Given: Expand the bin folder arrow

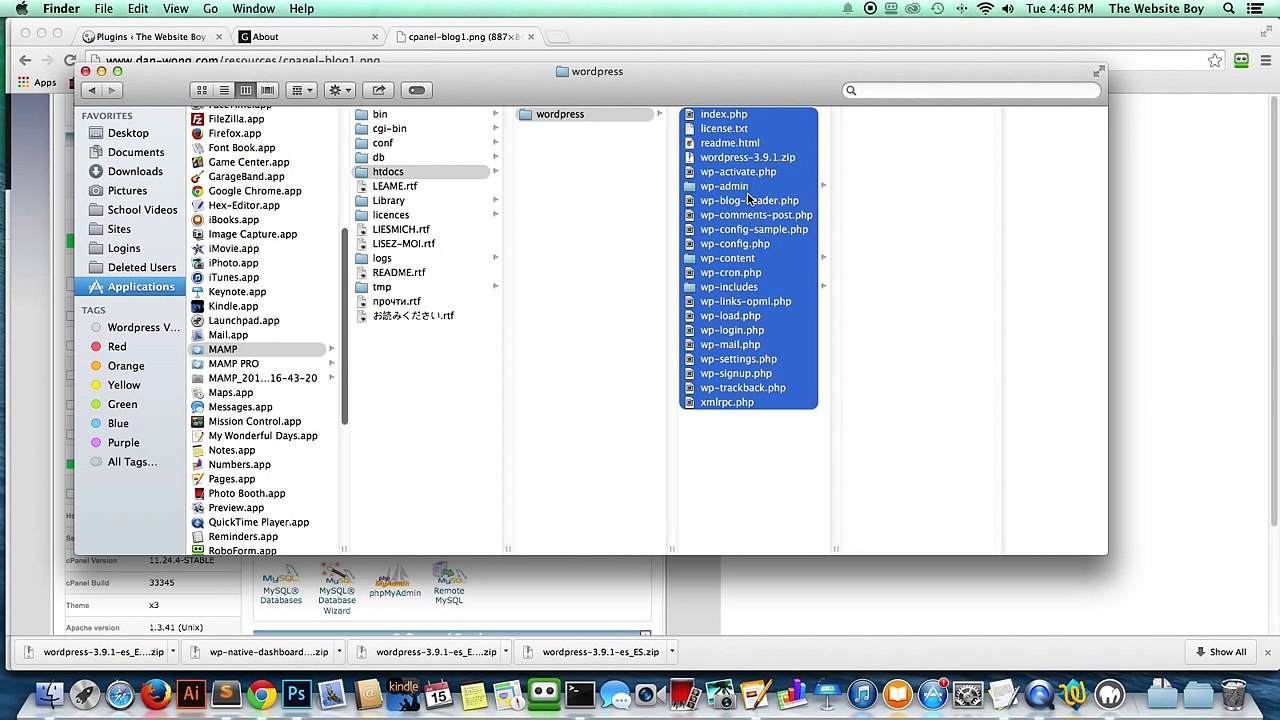Looking at the screenshot, I should click(x=495, y=114).
